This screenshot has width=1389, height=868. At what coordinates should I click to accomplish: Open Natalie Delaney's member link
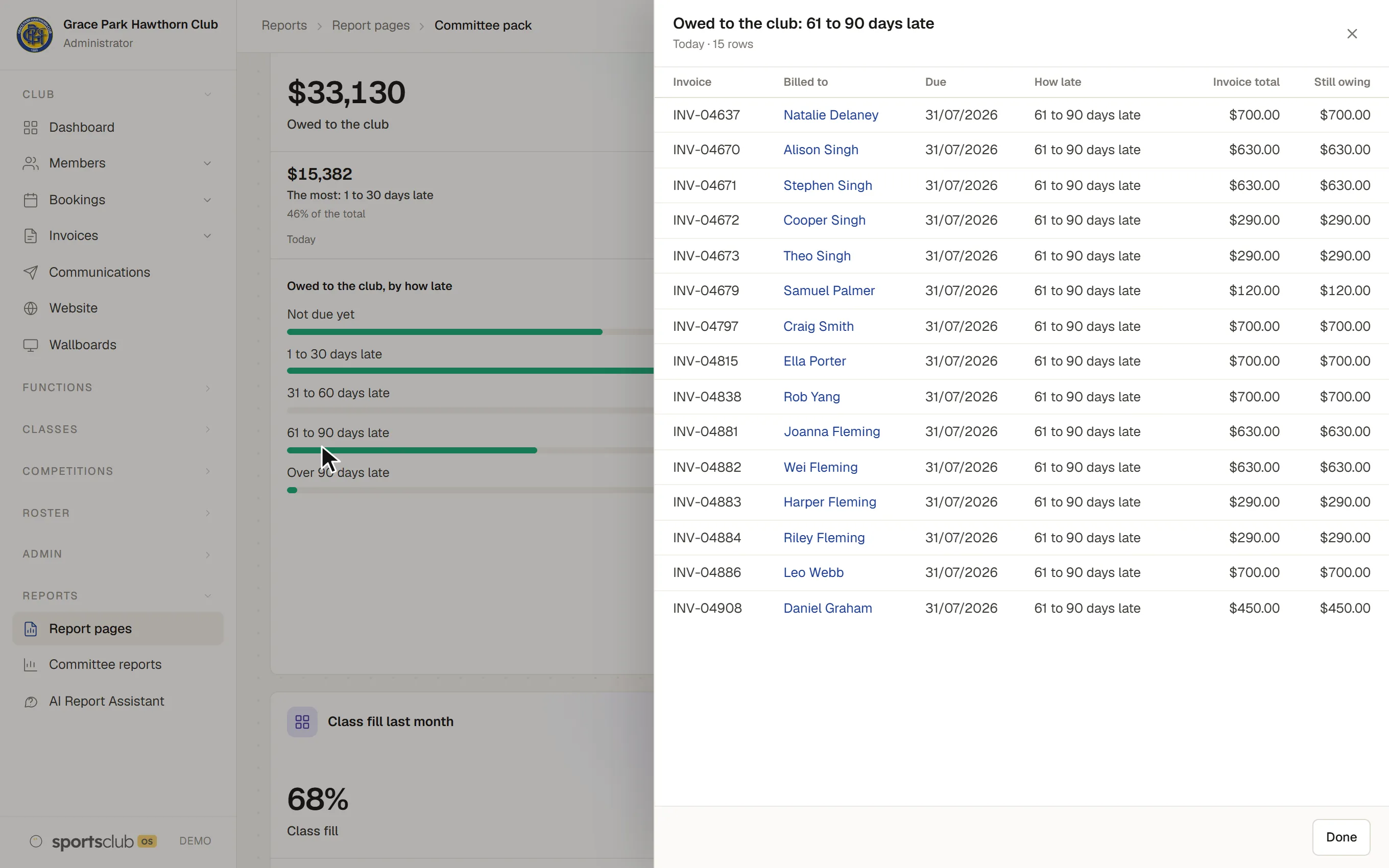pos(830,115)
